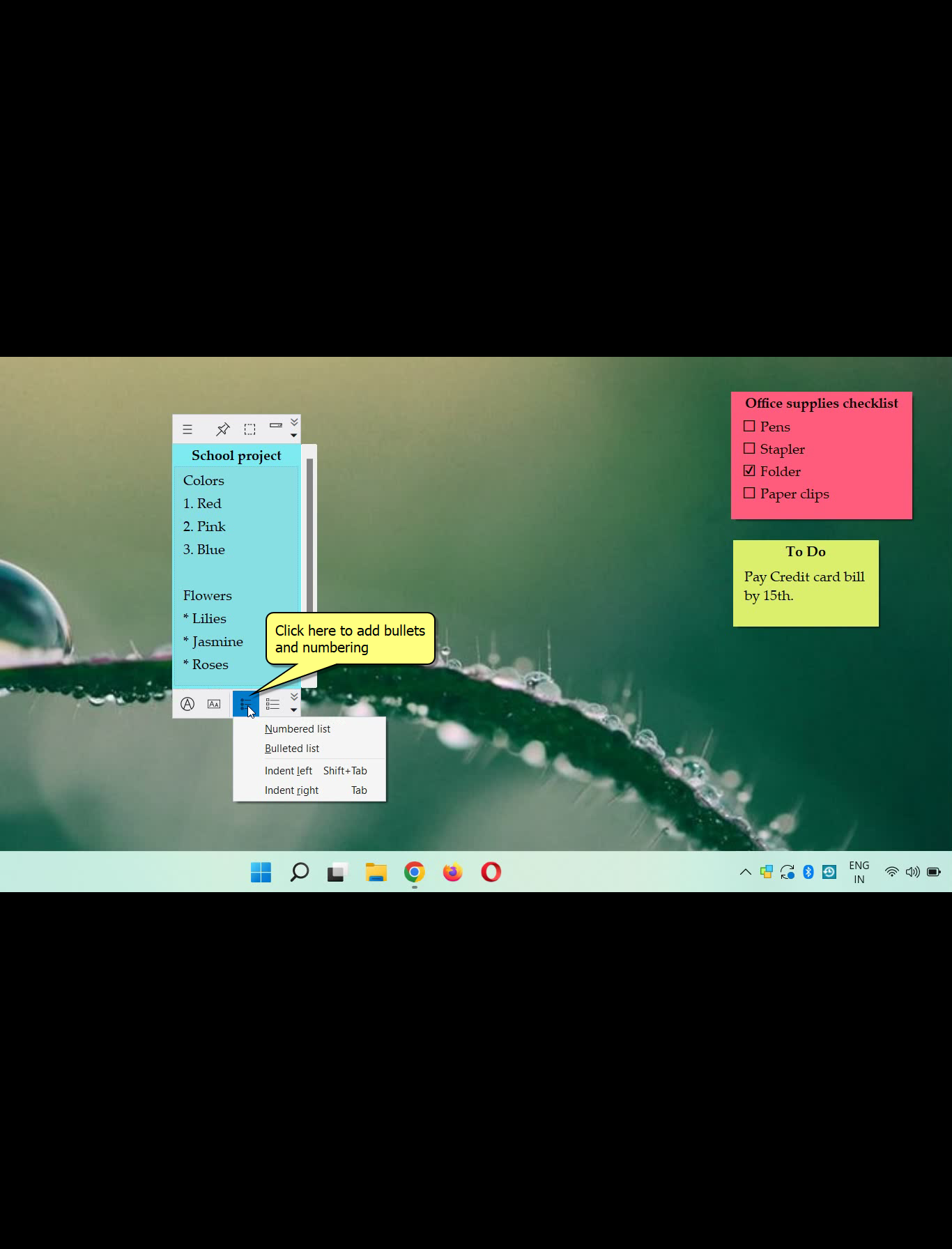Click the highlighted bullets and numbering icon
This screenshot has height=1249, width=952.
245,704
